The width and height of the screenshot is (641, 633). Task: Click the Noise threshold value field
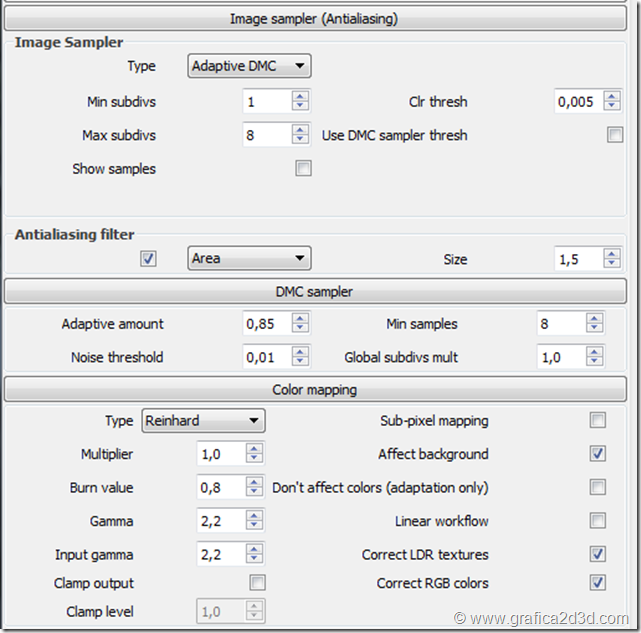tap(266, 357)
